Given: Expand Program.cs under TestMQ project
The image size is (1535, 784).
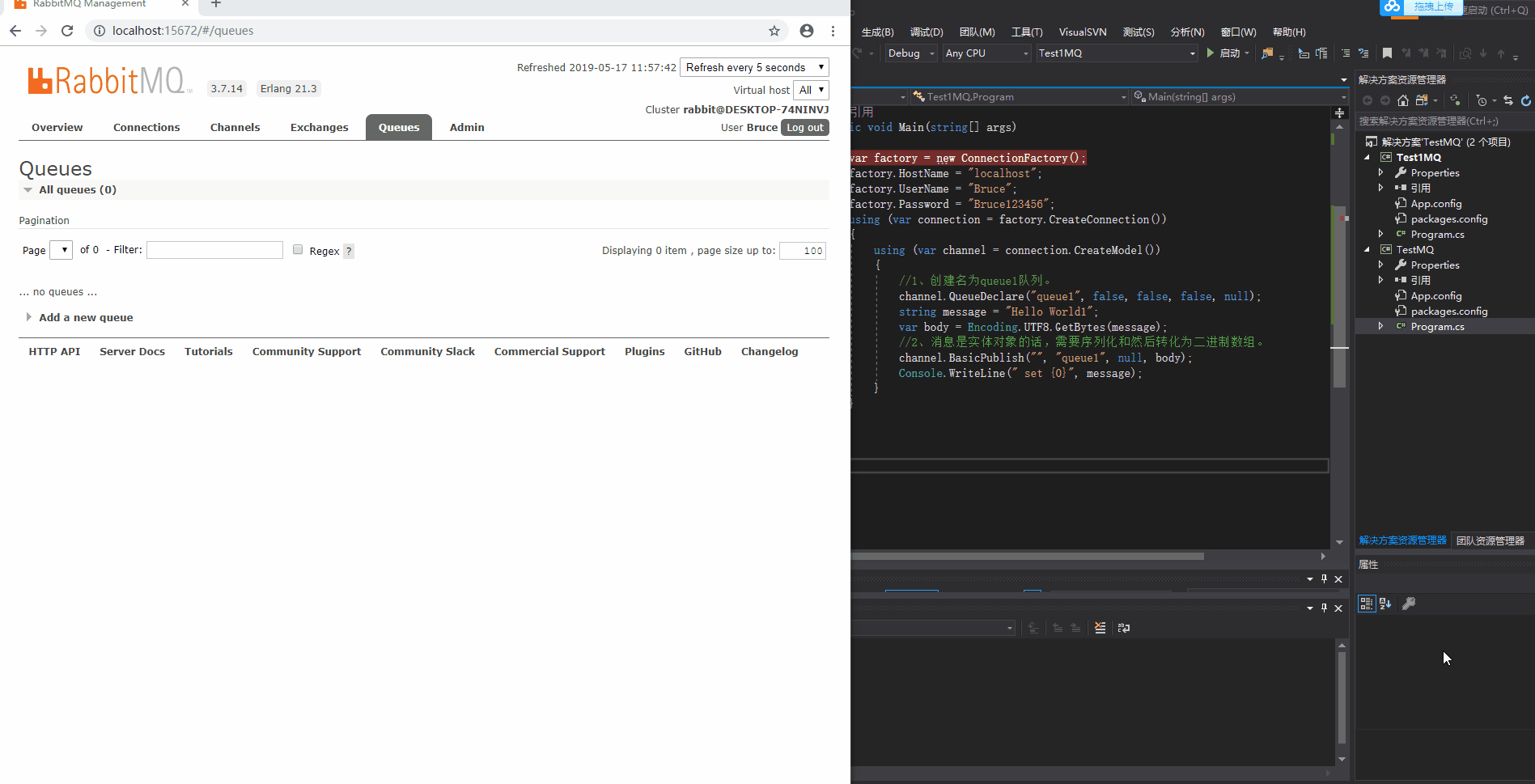Looking at the screenshot, I should tap(1380, 327).
